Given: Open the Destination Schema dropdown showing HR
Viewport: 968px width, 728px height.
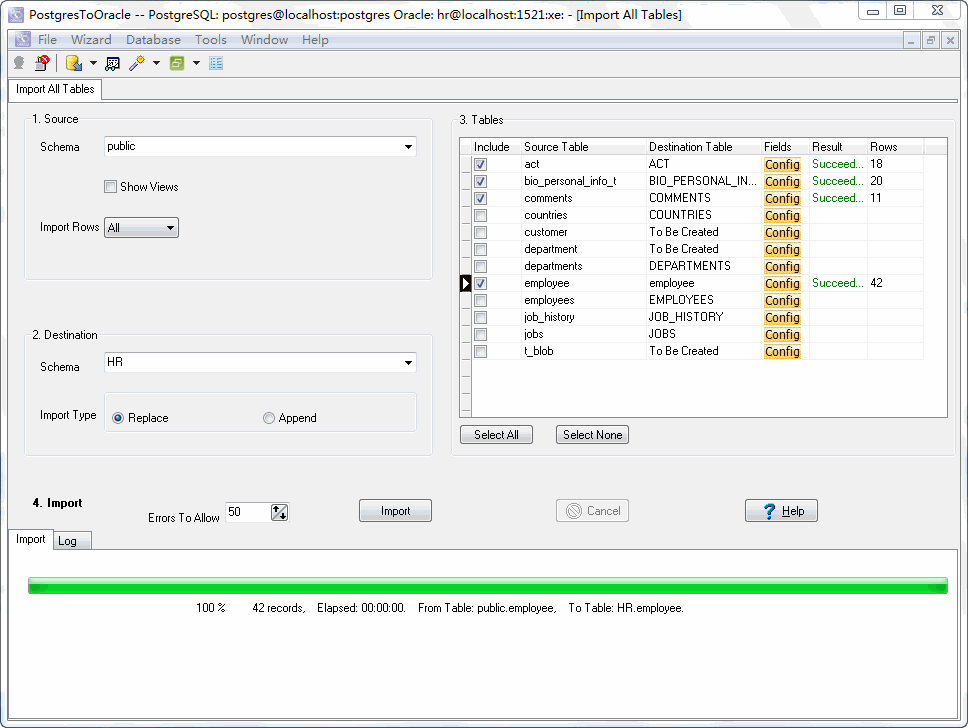Looking at the screenshot, I should click(260, 362).
